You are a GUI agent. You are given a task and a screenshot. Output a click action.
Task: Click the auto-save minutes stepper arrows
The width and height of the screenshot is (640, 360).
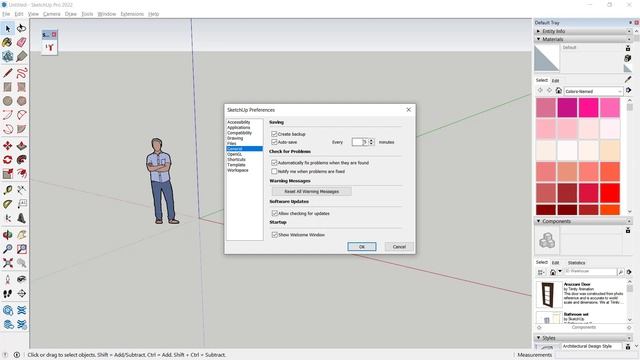[x=371, y=142]
